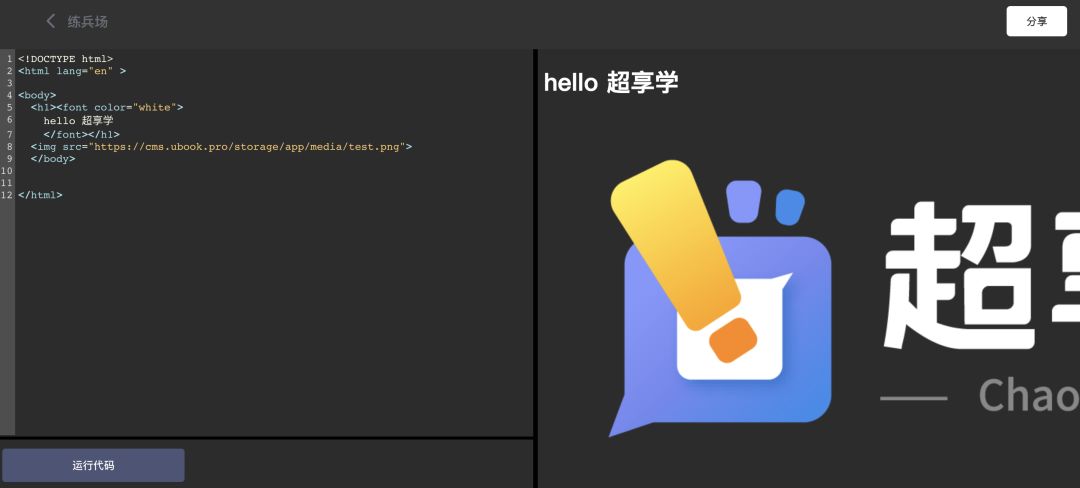The image size is (1080, 488).
Task: Click line number 8 in the gutter
Action: (x=9, y=147)
